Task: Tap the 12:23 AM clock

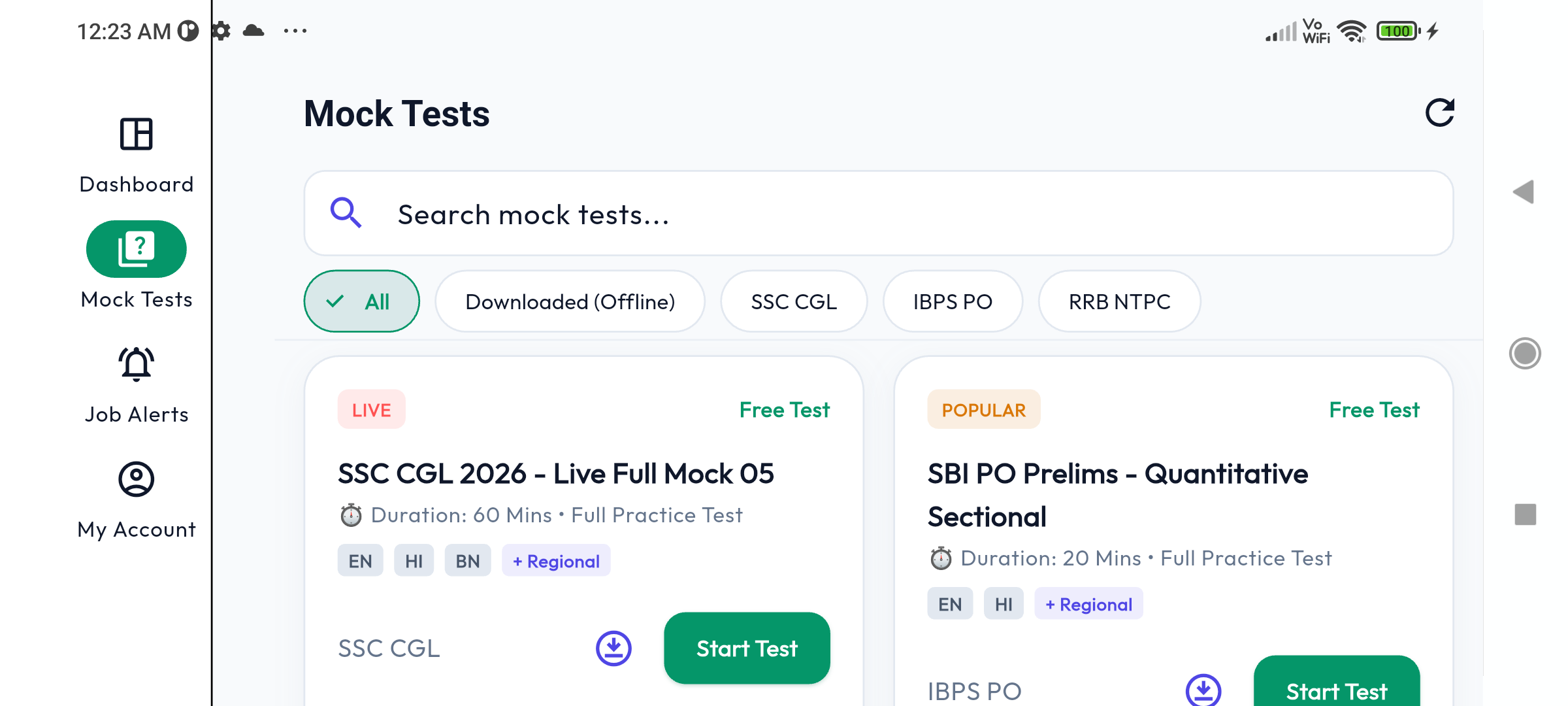Action: click(124, 31)
